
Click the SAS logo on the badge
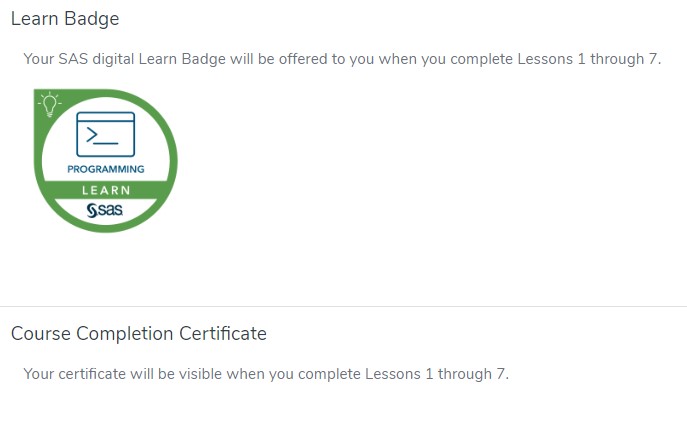105,210
